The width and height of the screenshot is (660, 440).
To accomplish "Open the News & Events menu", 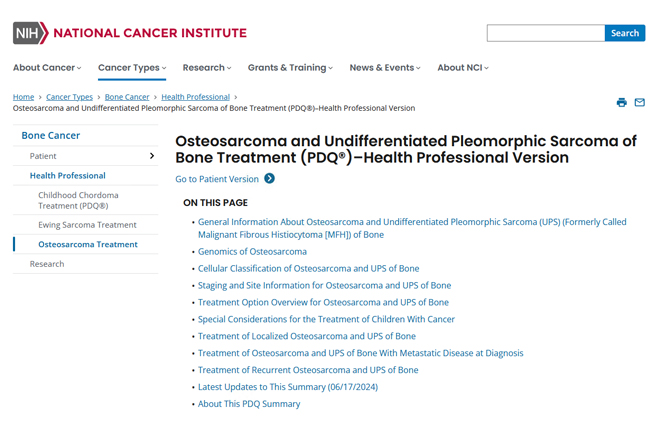I will 385,68.
